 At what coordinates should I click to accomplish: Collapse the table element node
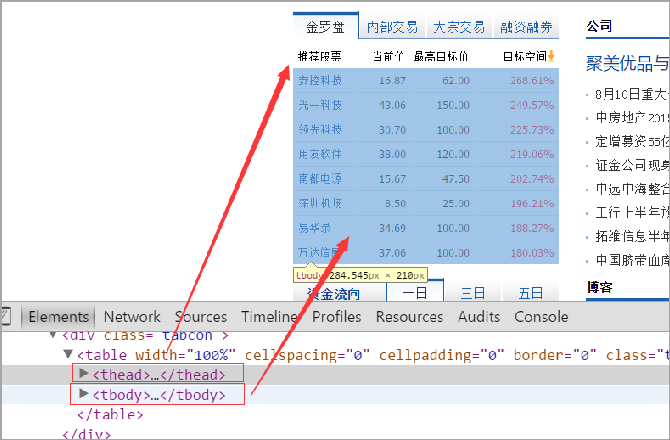(x=68, y=354)
